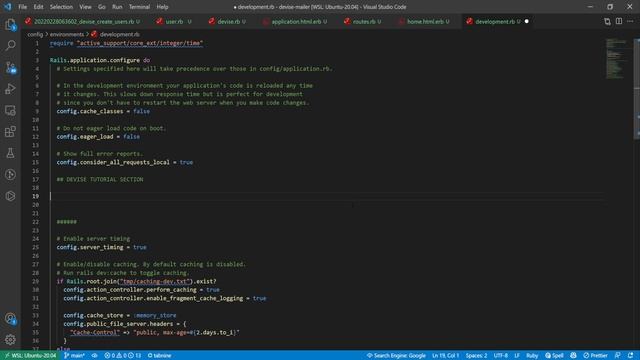Click the Prettier status item
The height and width of the screenshot is (360, 640).
point(595,356)
